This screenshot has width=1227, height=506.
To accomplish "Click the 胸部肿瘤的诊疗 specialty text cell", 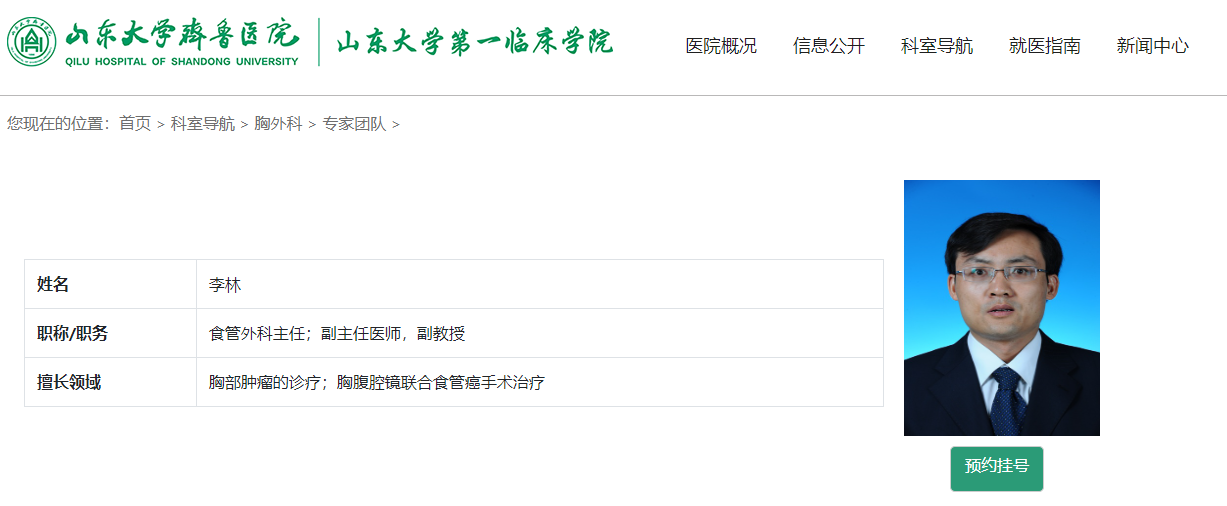I will click(376, 383).
